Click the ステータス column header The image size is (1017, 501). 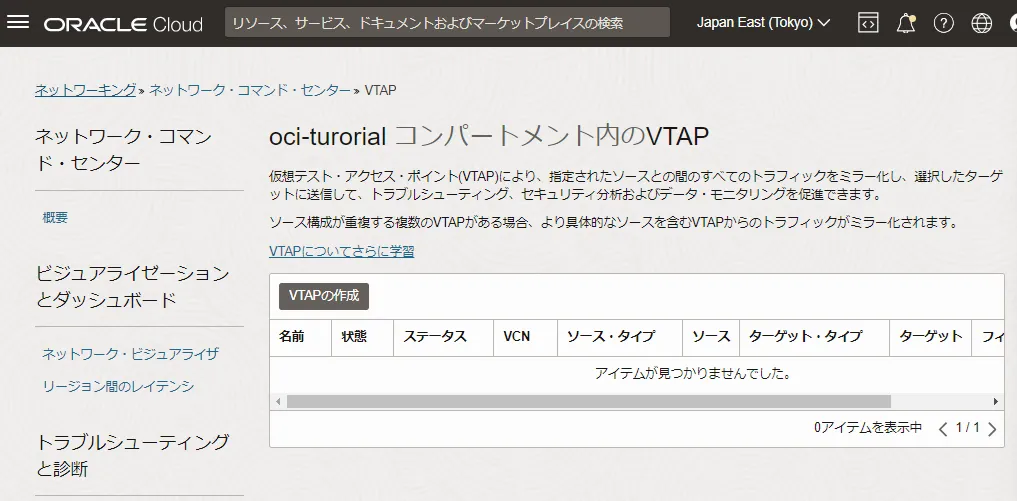[443, 337]
